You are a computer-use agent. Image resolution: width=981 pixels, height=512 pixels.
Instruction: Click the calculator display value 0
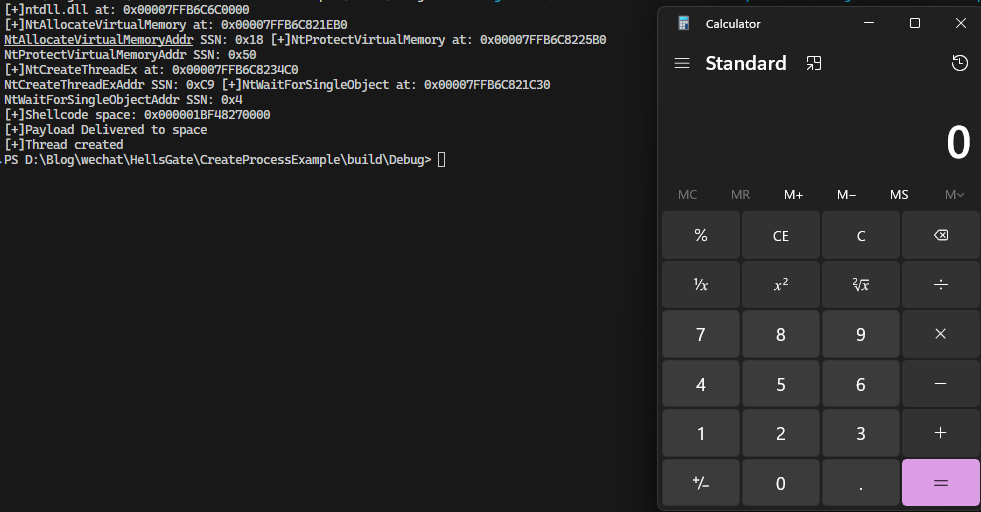(958, 143)
